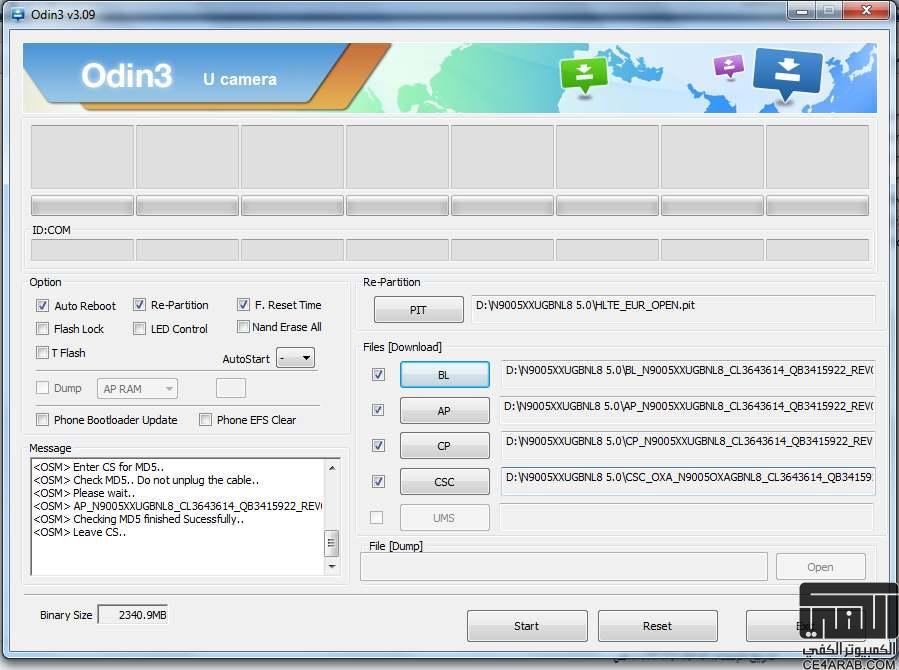Check the T Flash option

[x=42, y=352]
